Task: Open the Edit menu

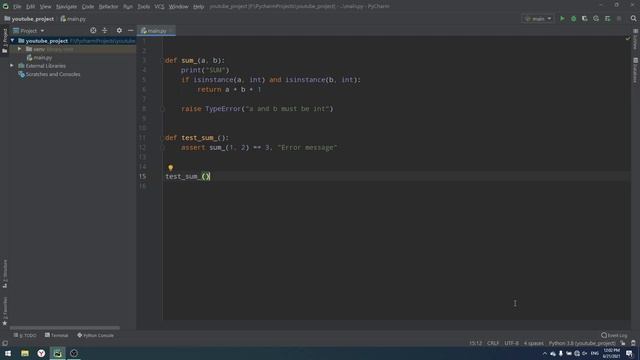Action: 31,7
